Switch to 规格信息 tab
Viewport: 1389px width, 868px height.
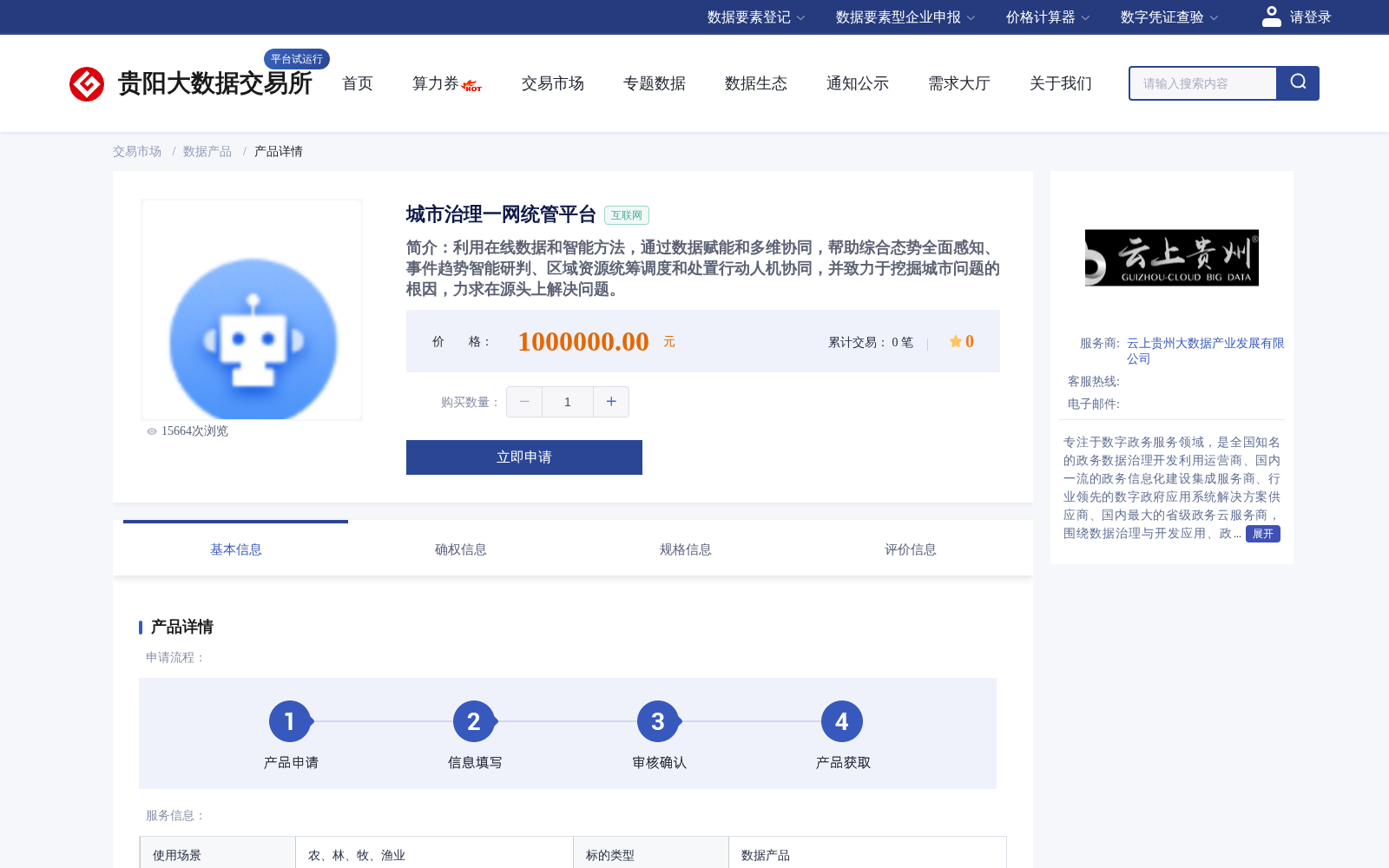686,549
